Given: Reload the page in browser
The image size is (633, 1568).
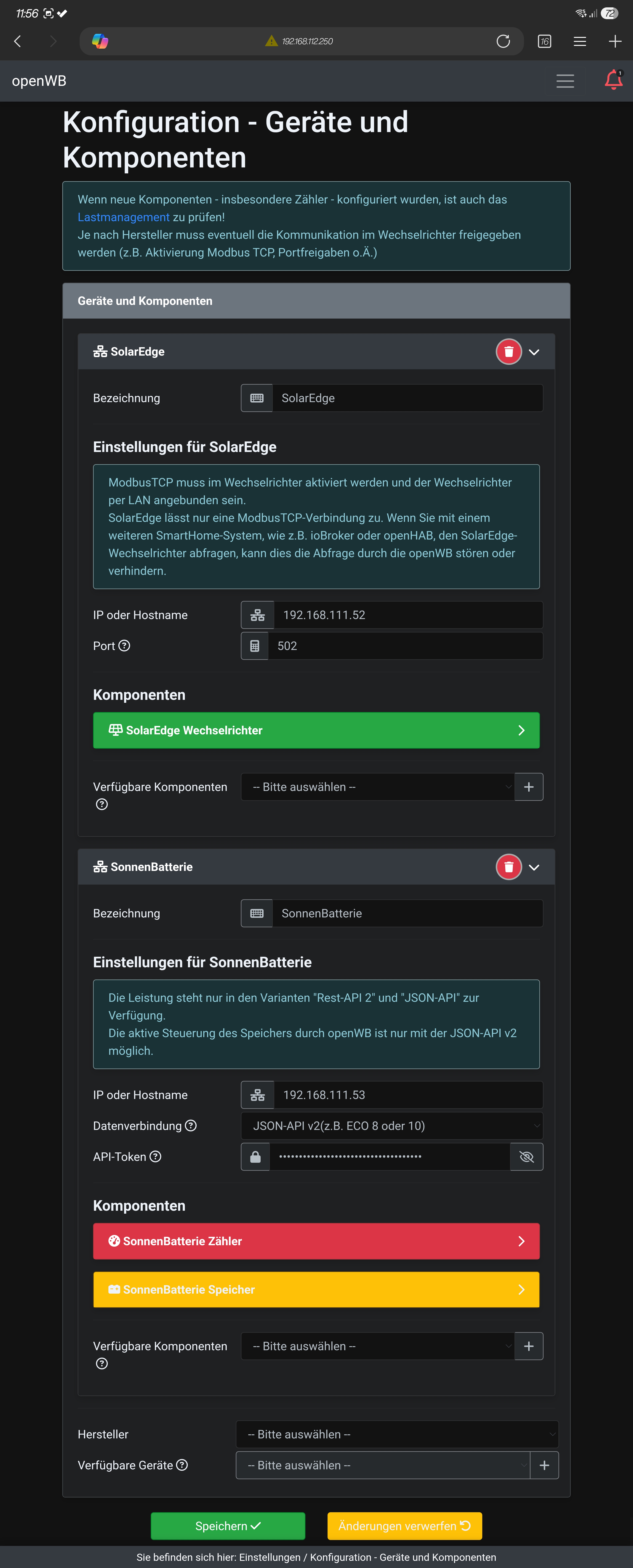Looking at the screenshot, I should [x=503, y=41].
